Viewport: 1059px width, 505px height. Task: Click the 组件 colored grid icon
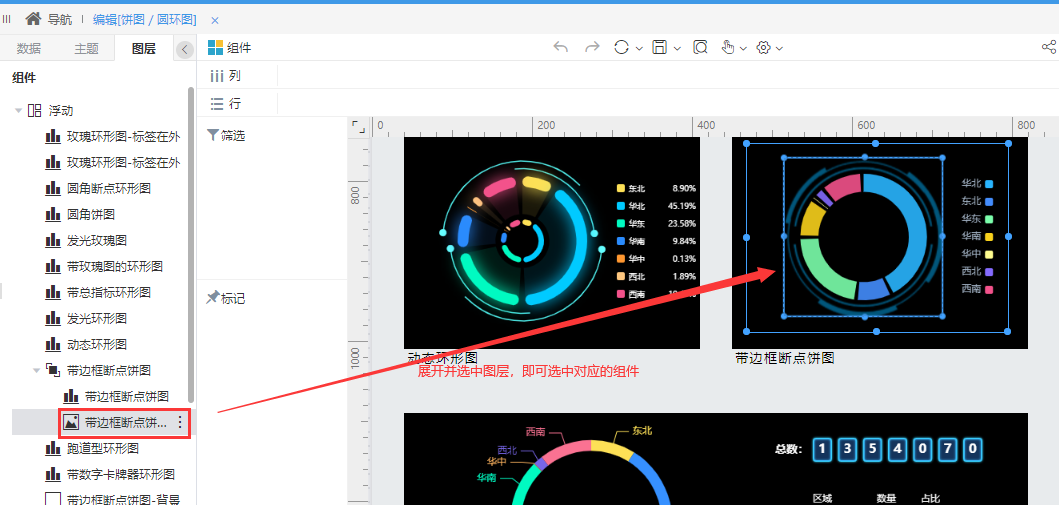point(215,48)
